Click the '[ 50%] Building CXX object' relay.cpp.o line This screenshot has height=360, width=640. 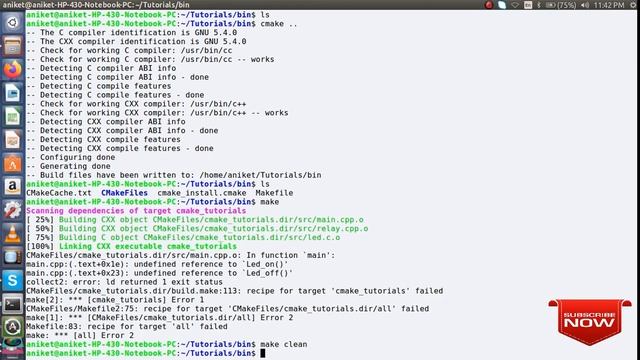coord(197,229)
